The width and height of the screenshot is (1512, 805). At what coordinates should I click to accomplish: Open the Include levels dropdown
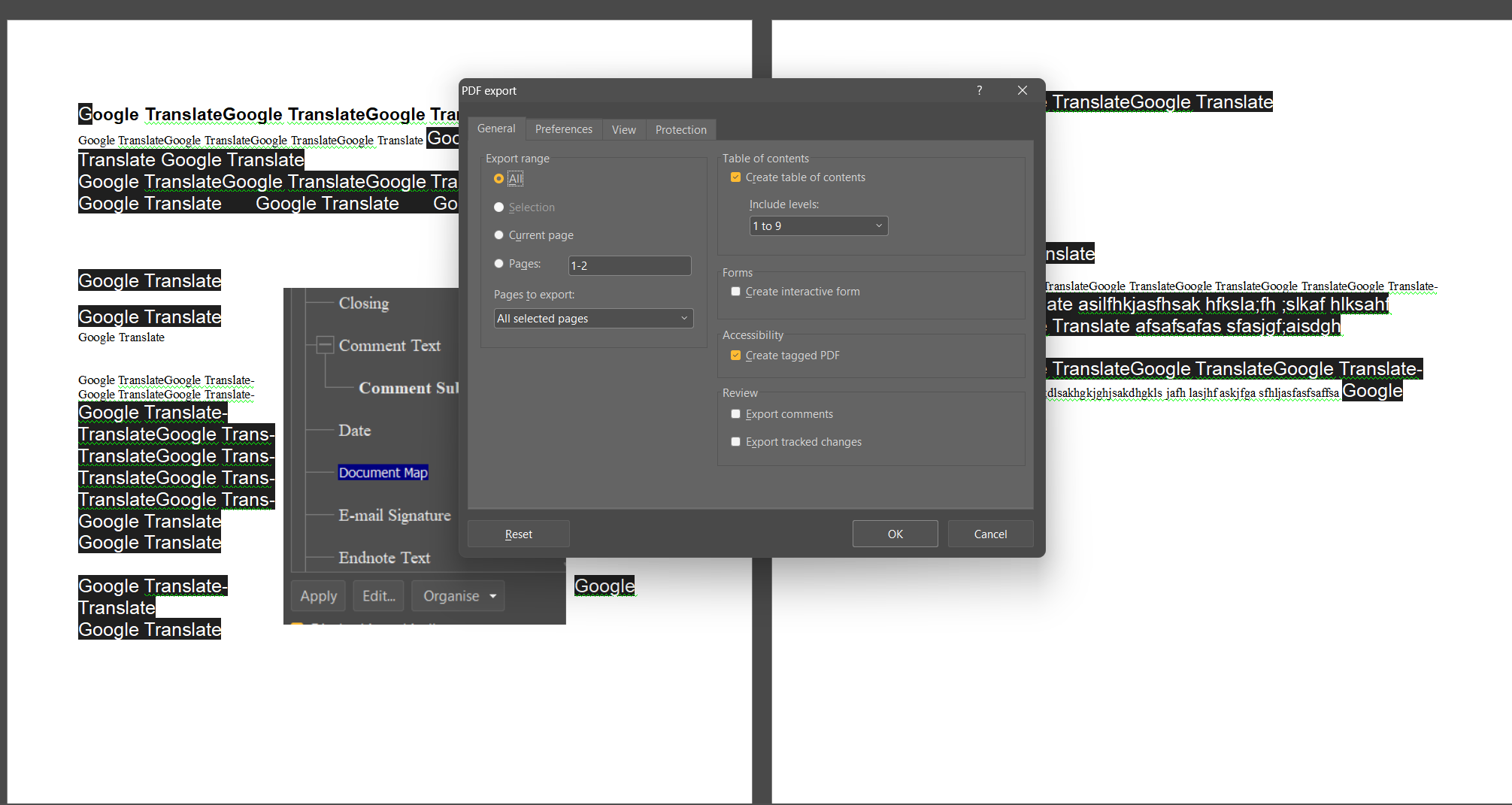pos(819,225)
